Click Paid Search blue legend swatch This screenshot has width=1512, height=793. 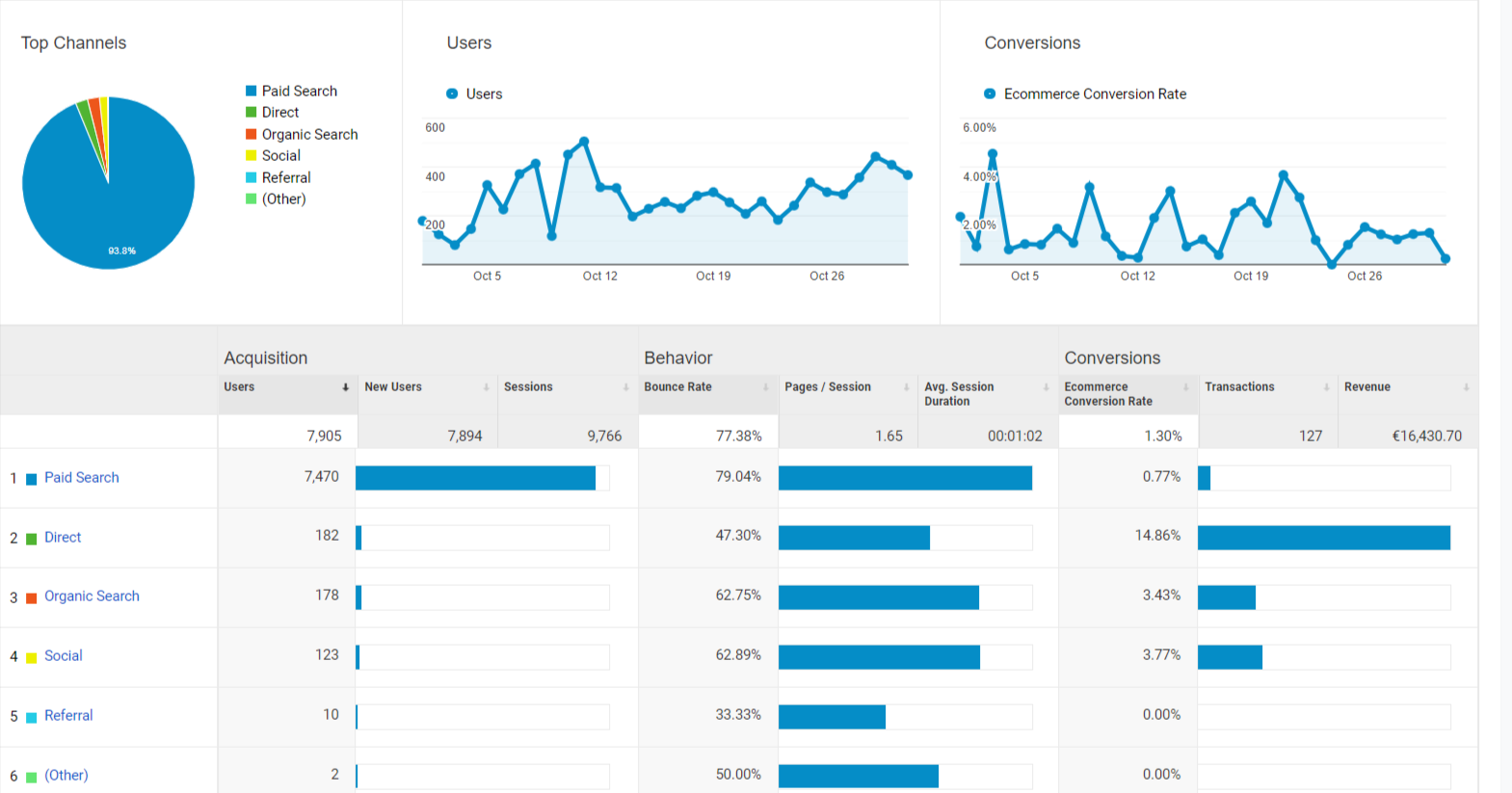[x=252, y=91]
